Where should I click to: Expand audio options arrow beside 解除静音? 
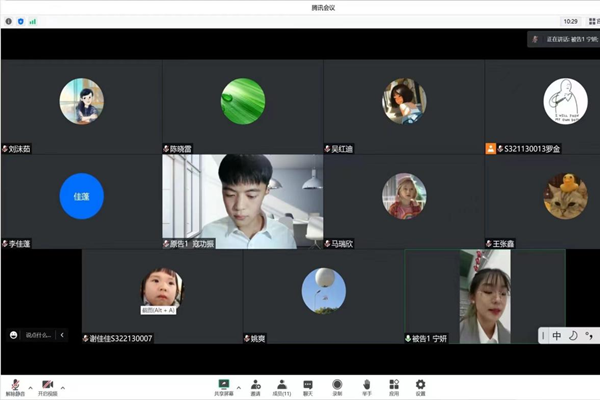29,386
